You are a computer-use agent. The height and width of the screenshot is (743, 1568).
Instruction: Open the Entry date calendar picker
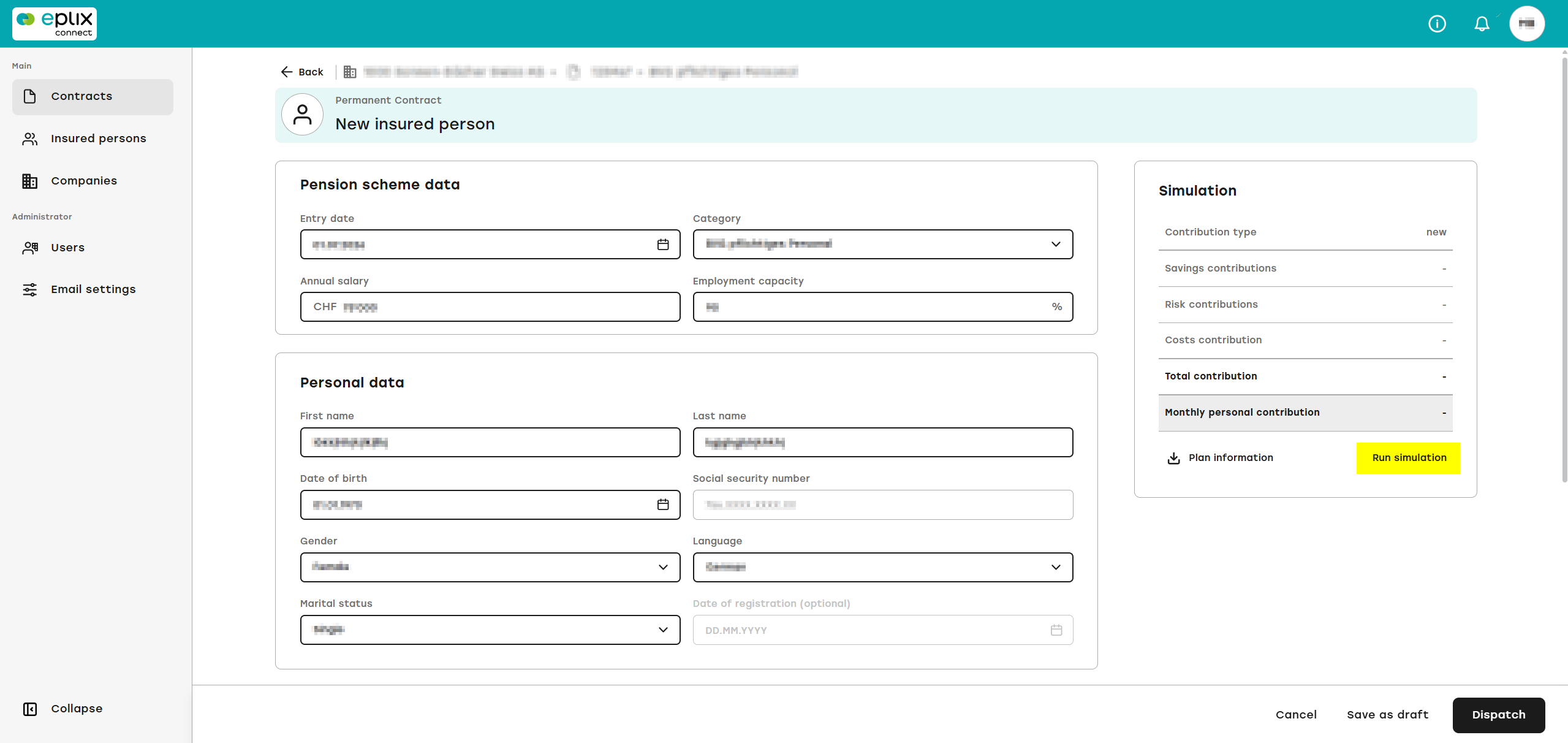pos(663,245)
